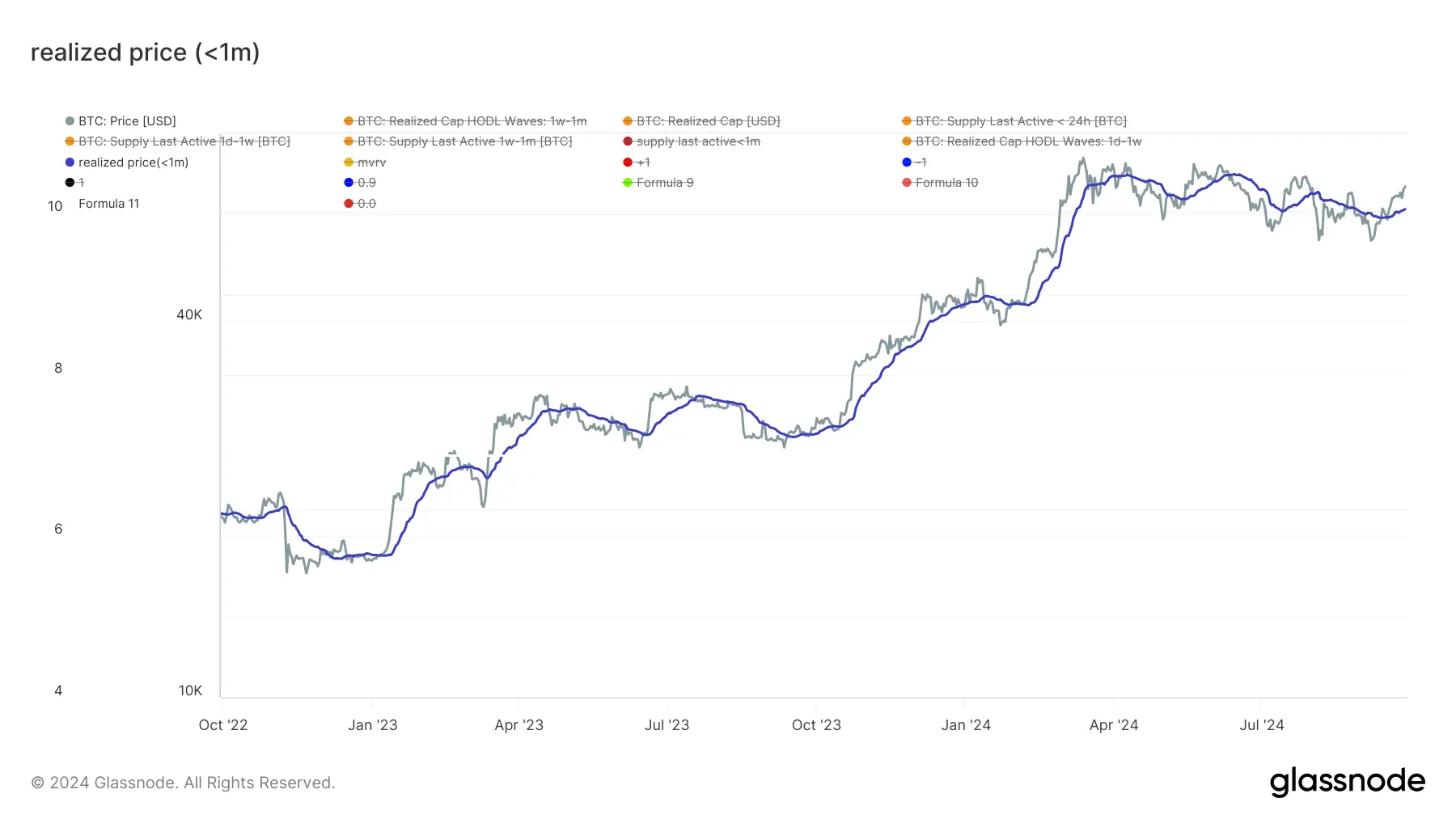The width and height of the screenshot is (1456, 819).
Task: Enable the 0.0 legend series
Action: click(x=360, y=204)
